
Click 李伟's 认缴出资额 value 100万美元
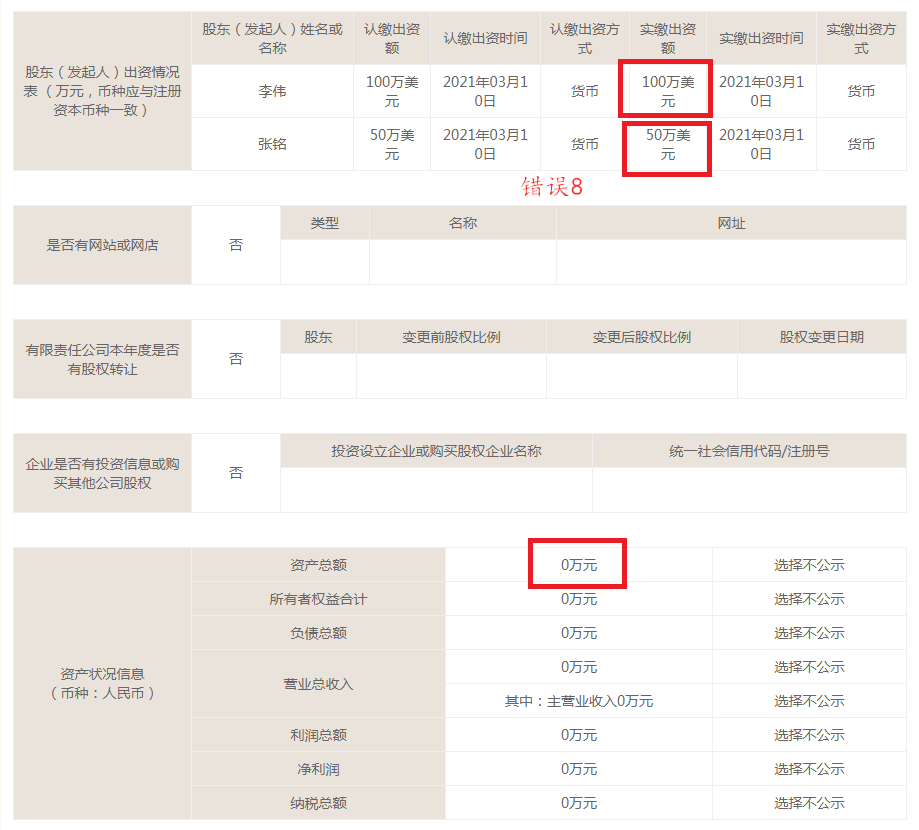point(392,91)
